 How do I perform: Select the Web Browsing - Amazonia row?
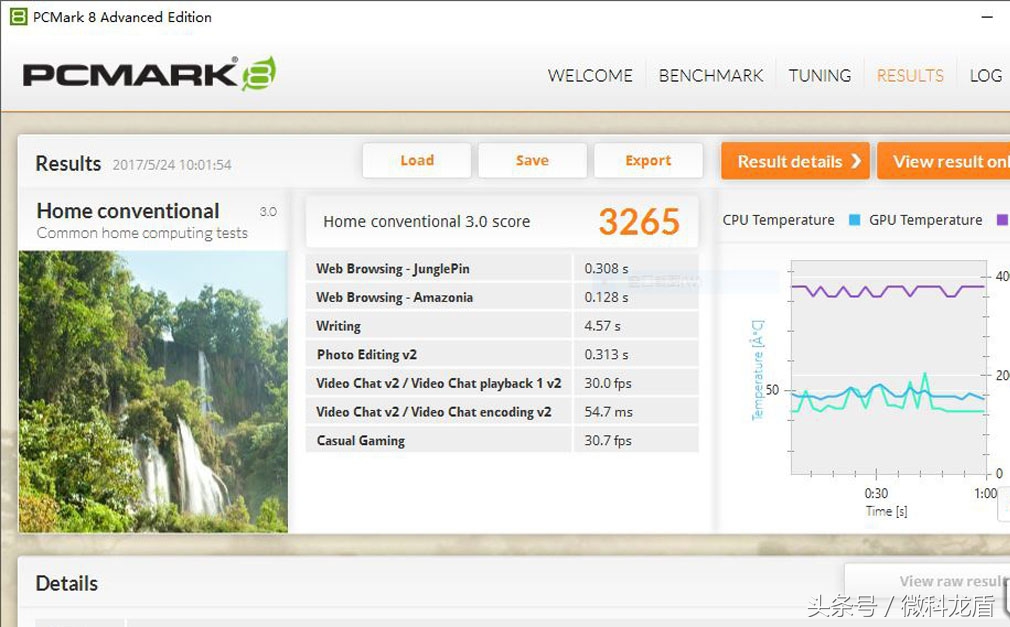(x=502, y=297)
